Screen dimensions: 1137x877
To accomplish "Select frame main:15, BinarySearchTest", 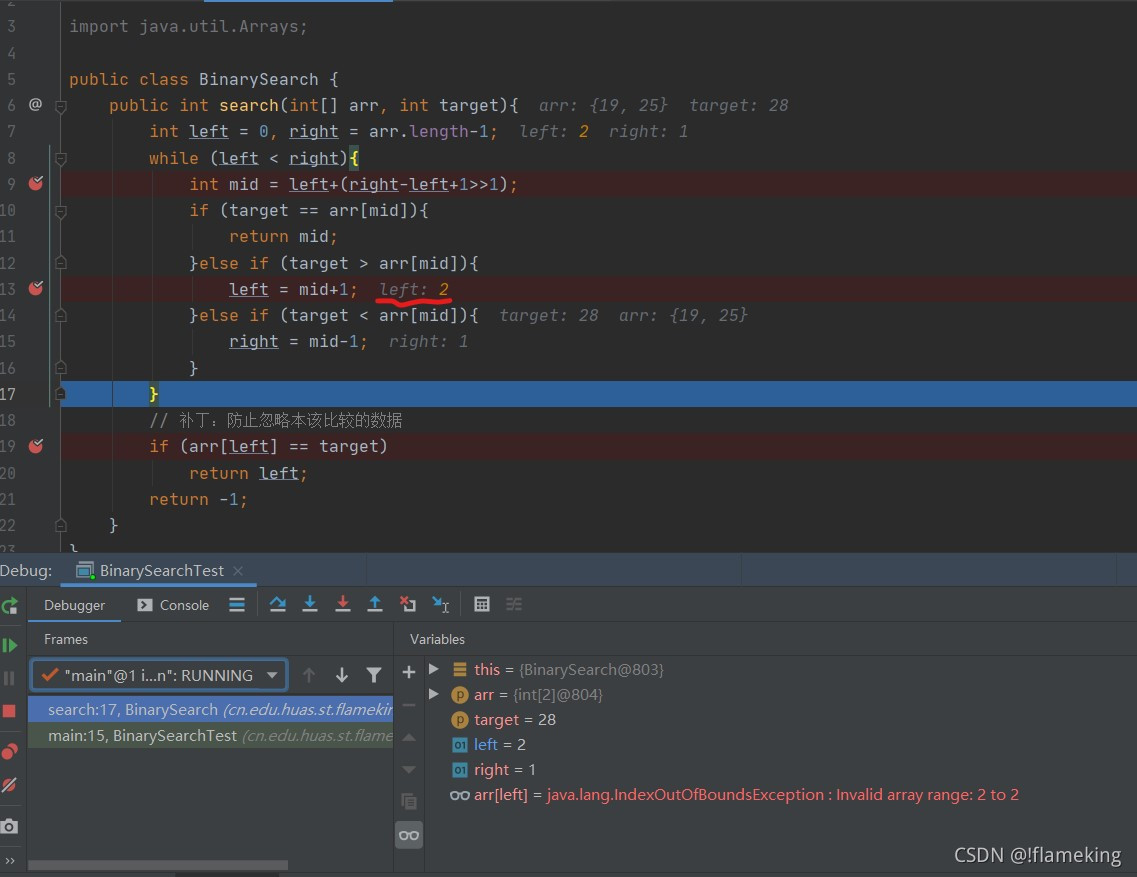I will [210, 736].
